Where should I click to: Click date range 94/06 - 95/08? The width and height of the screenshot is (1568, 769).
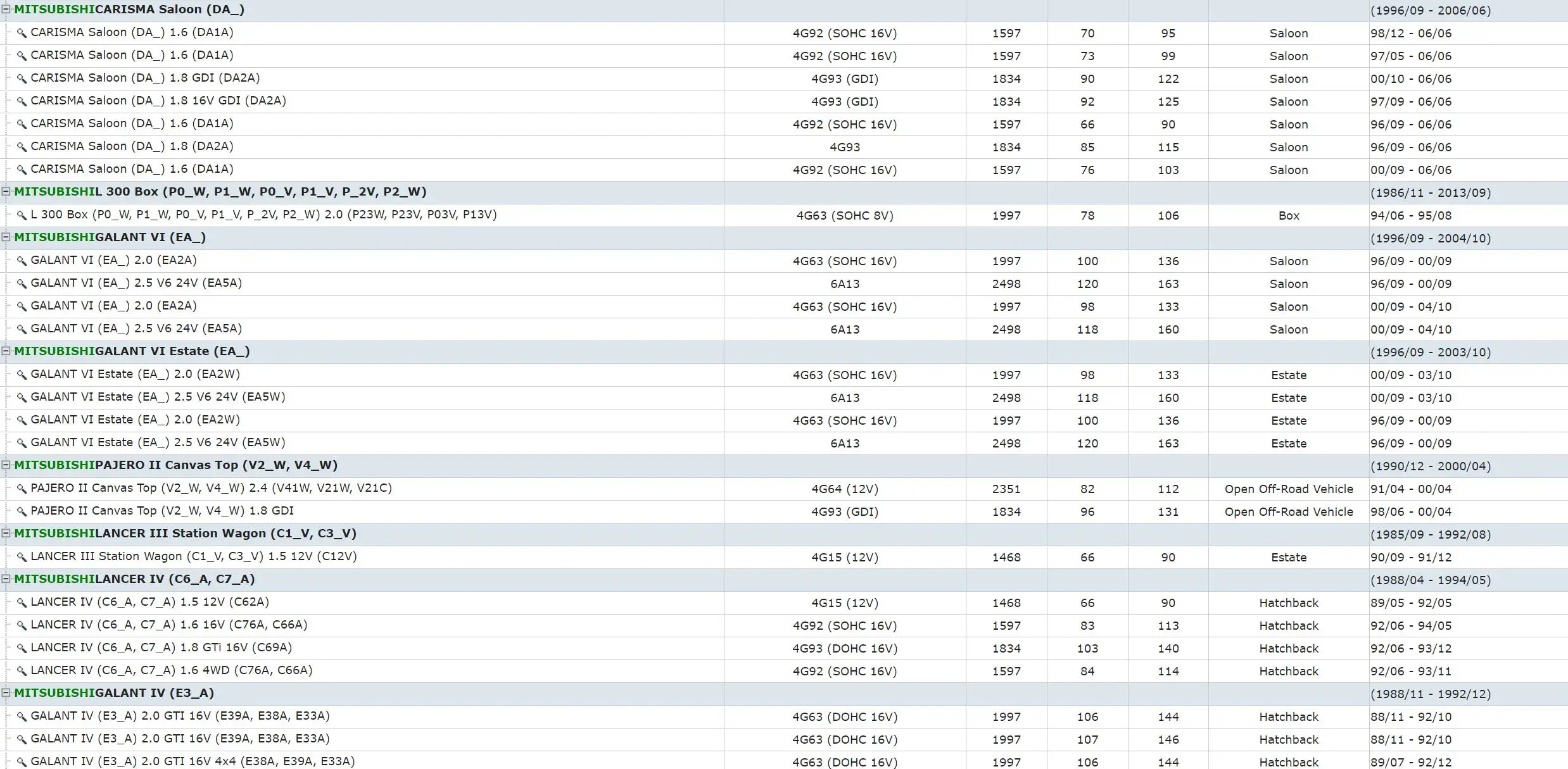[1411, 215]
